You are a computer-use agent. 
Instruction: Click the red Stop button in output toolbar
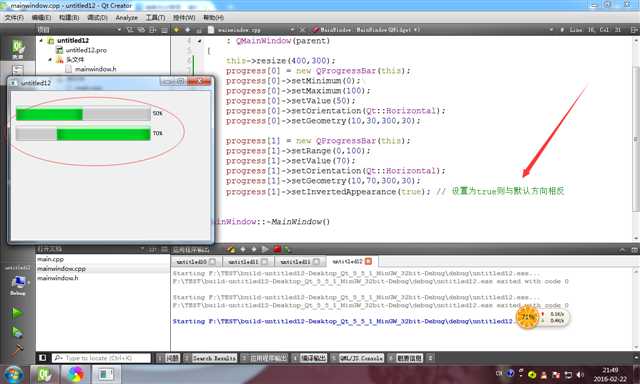277,249
